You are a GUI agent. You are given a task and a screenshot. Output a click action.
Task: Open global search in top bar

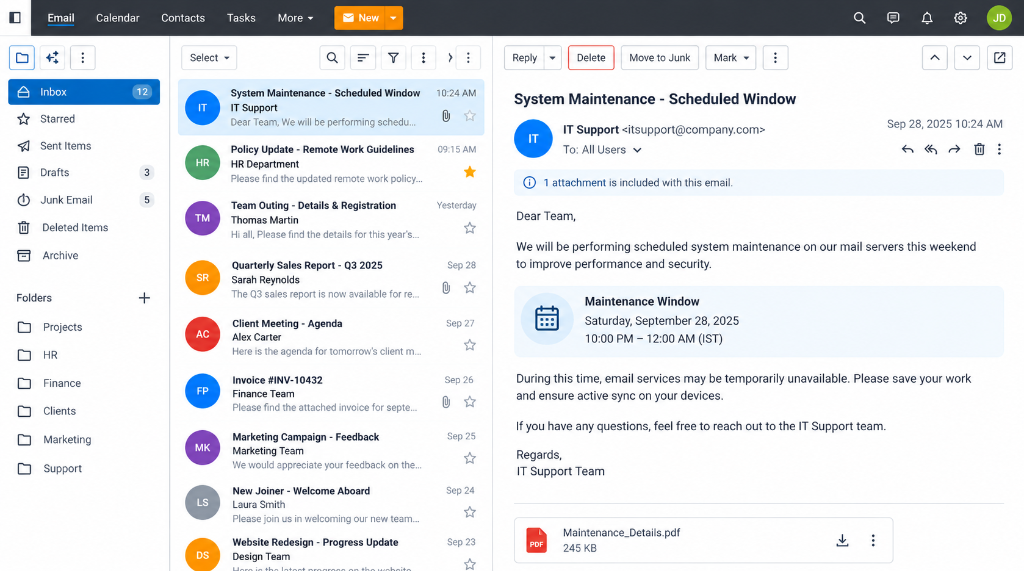click(859, 18)
